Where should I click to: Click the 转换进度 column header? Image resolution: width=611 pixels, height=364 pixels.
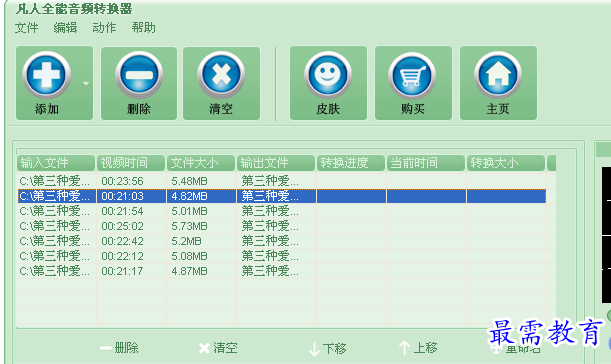pos(351,163)
